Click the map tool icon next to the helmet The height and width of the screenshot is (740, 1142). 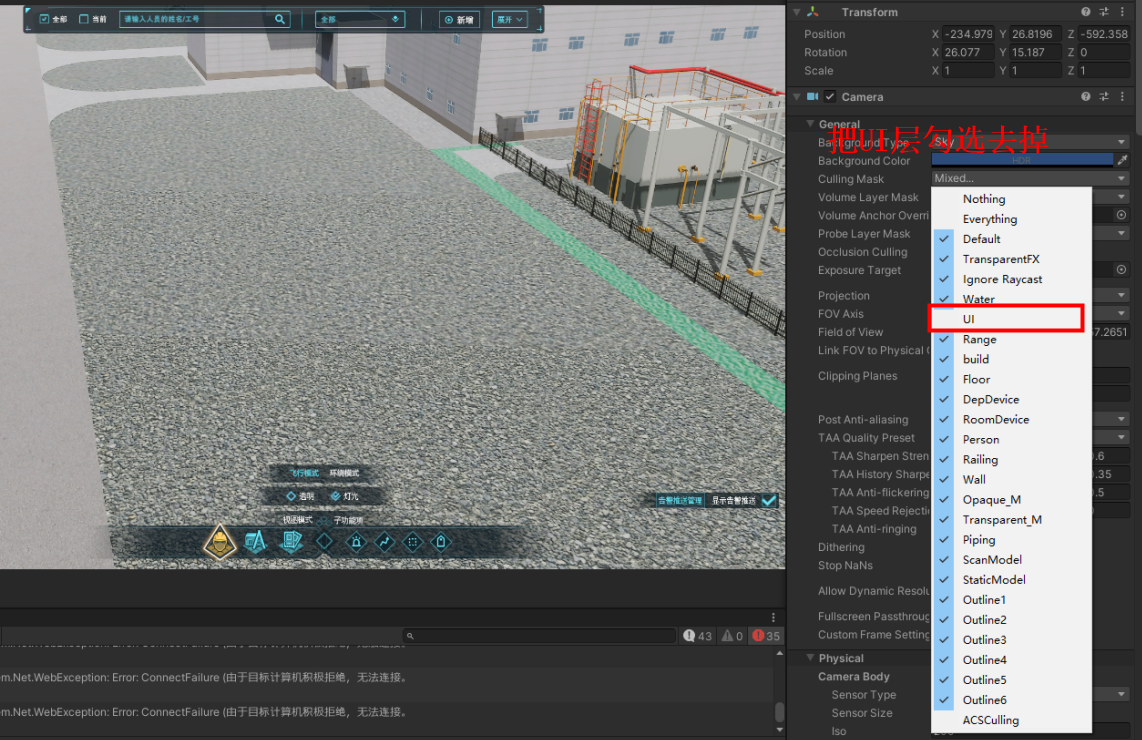pos(256,542)
